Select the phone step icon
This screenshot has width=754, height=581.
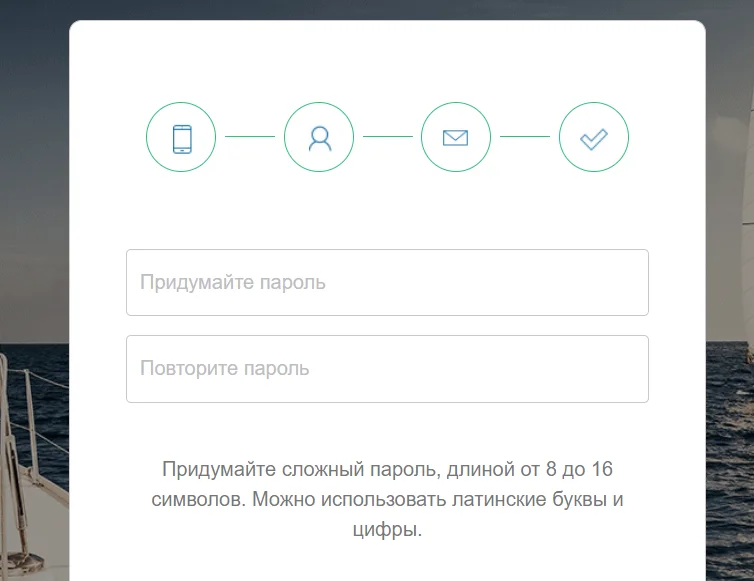pyautogui.click(x=181, y=137)
